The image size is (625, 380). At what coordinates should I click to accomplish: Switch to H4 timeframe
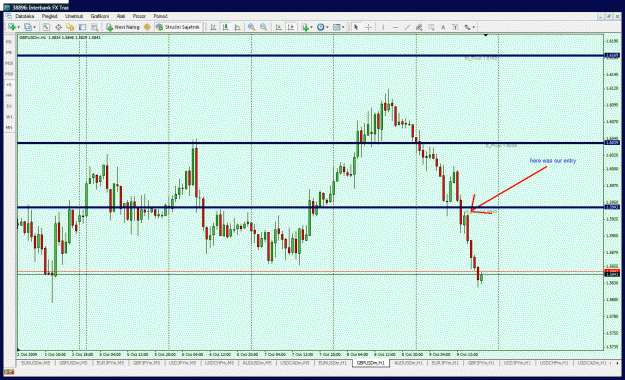(9, 95)
